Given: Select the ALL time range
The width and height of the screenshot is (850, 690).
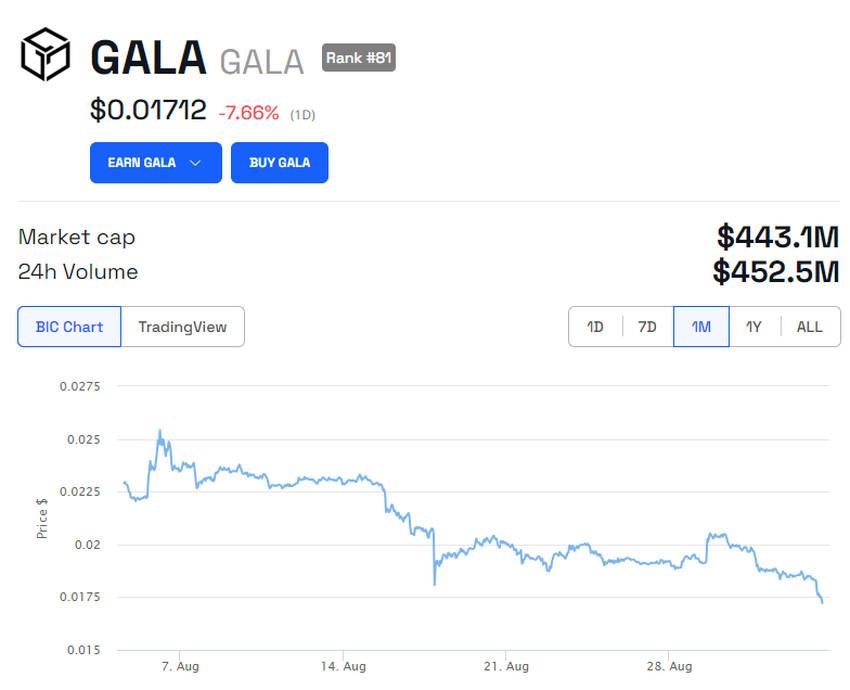Looking at the screenshot, I should click(808, 326).
